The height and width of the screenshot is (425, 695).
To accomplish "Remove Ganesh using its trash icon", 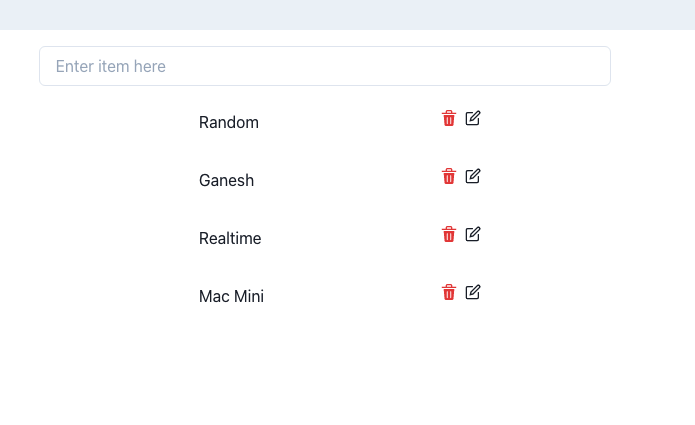I will [449, 176].
